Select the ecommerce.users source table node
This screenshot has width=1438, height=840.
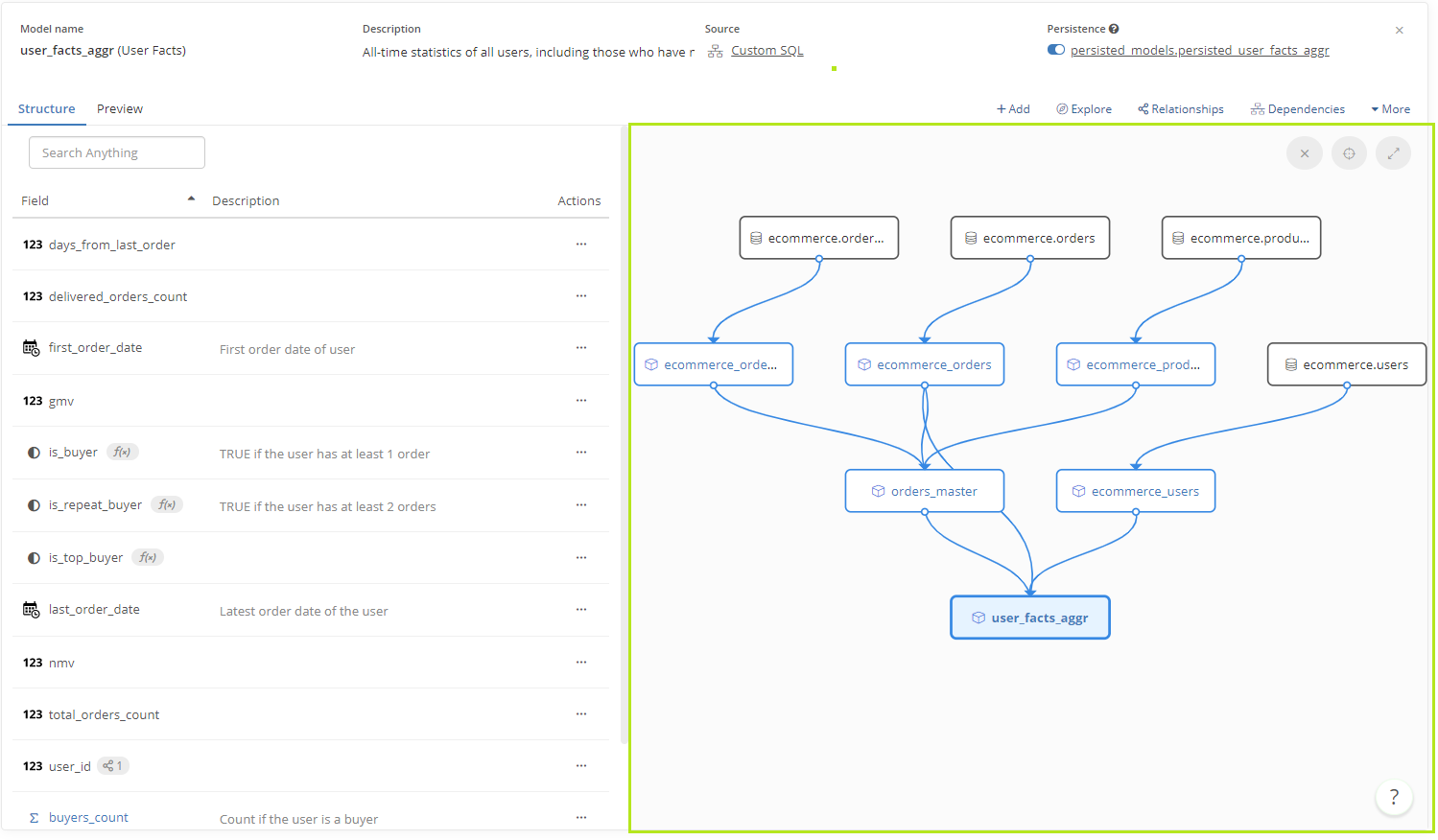click(x=1347, y=364)
